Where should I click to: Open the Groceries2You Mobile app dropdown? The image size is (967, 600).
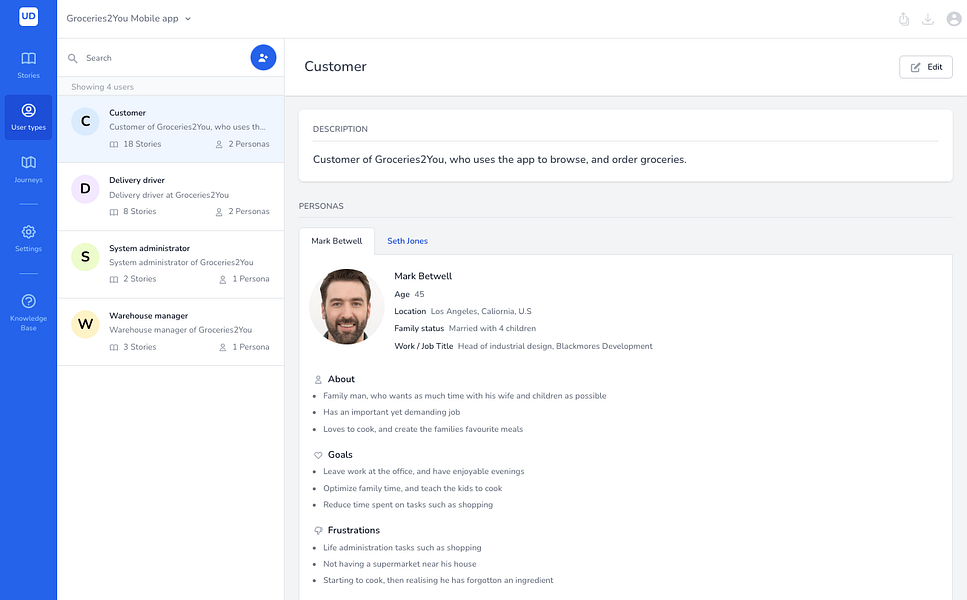click(128, 17)
